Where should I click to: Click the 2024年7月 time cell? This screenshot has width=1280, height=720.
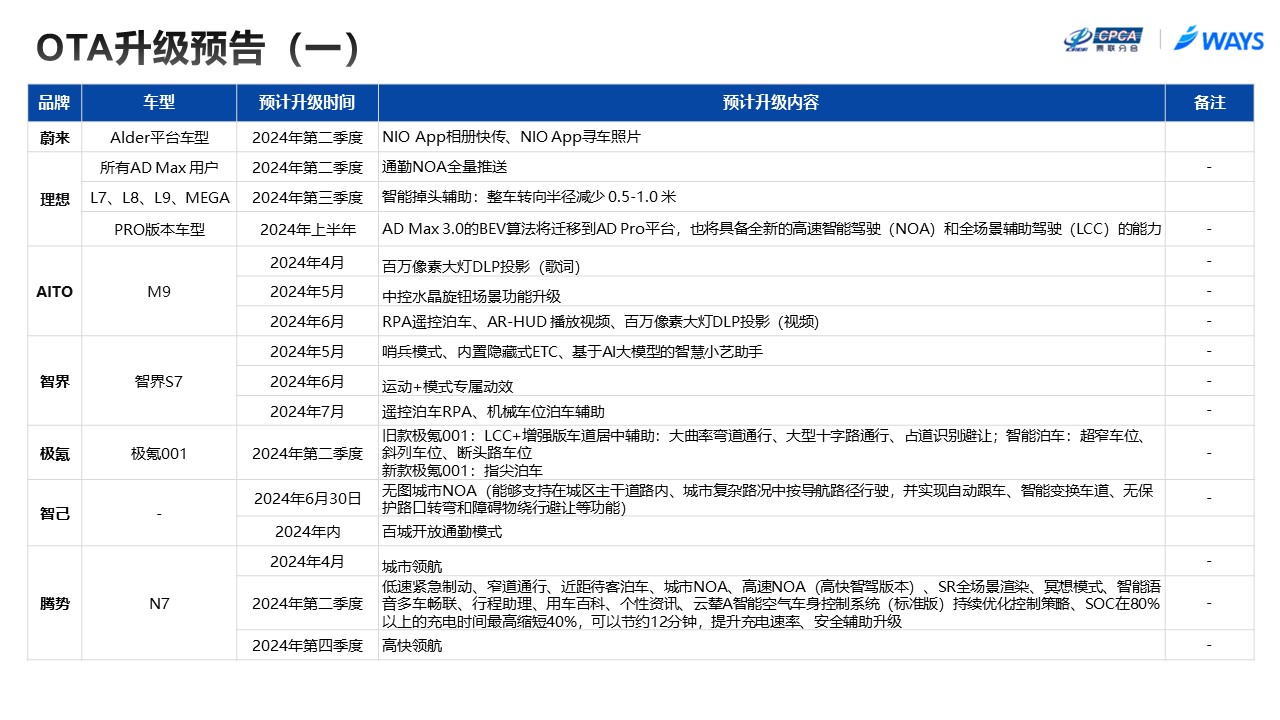[x=307, y=411]
